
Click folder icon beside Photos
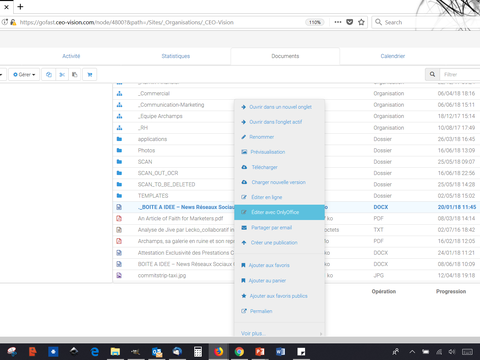pyautogui.click(x=119, y=150)
